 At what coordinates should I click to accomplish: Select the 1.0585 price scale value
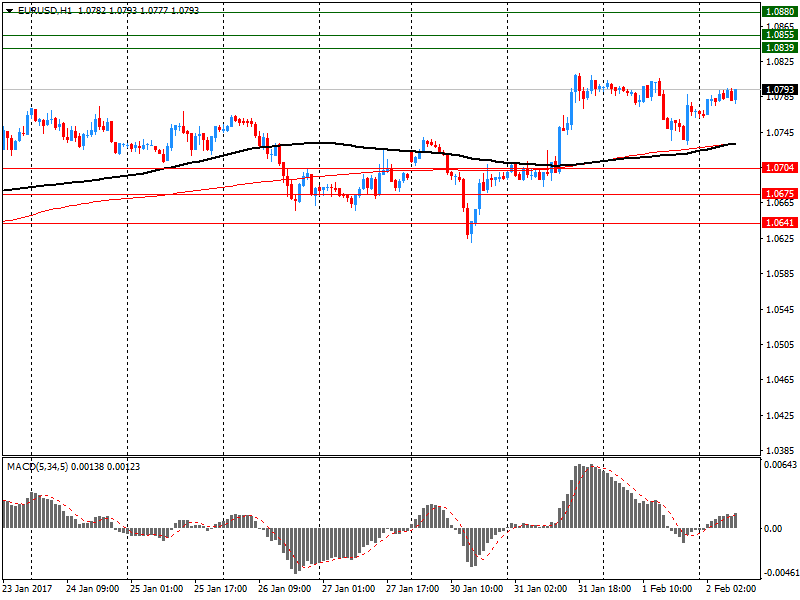(x=780, y=273)
